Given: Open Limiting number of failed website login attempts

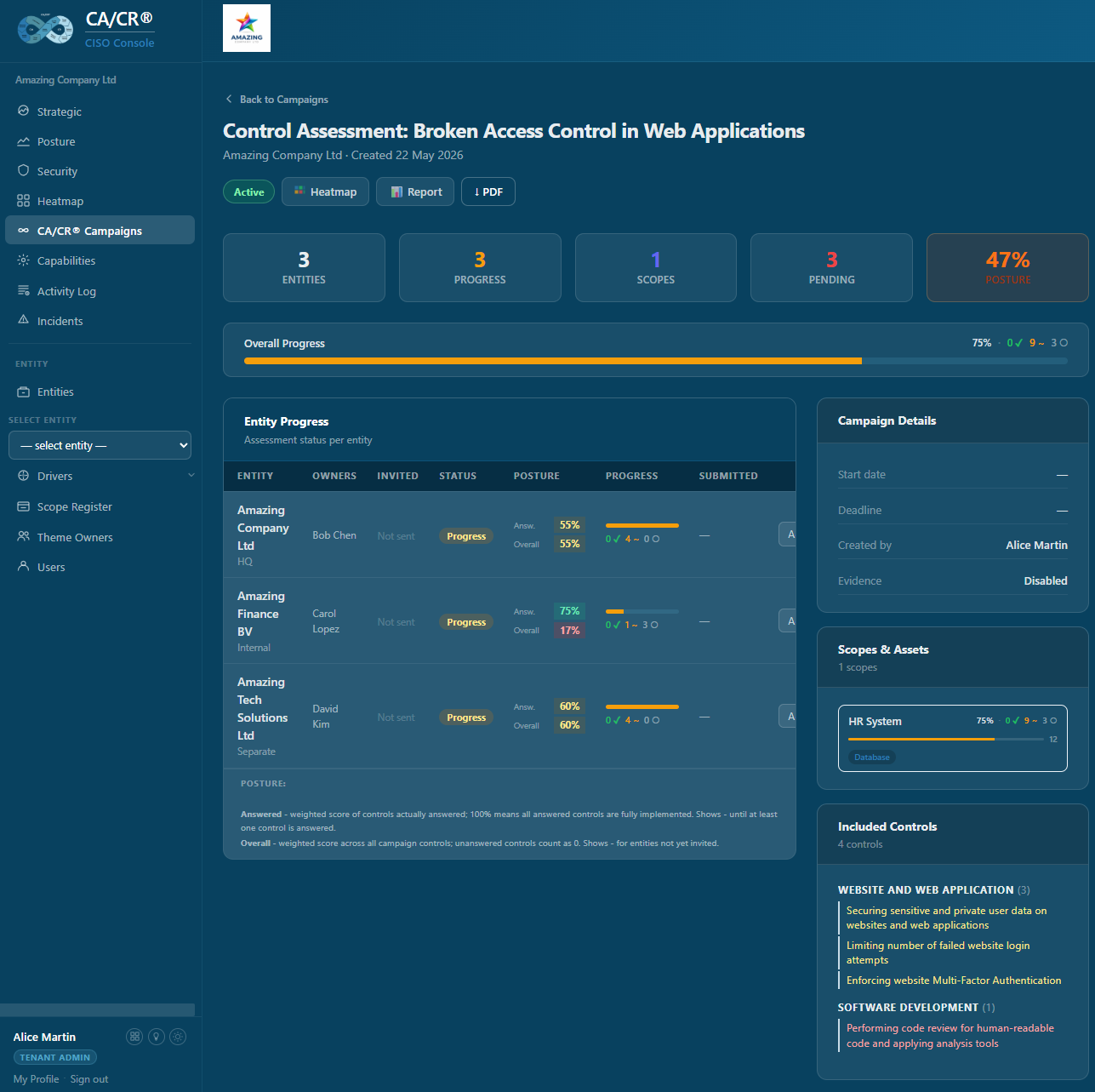Looking at the screenshot, I should click(938, 952).
